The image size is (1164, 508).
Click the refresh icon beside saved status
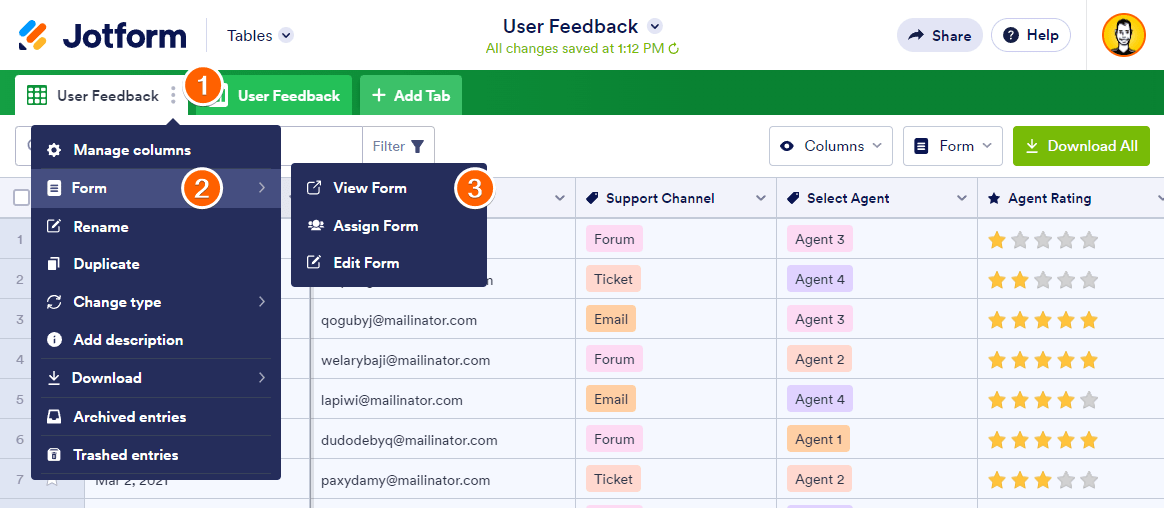pos(674,49)
